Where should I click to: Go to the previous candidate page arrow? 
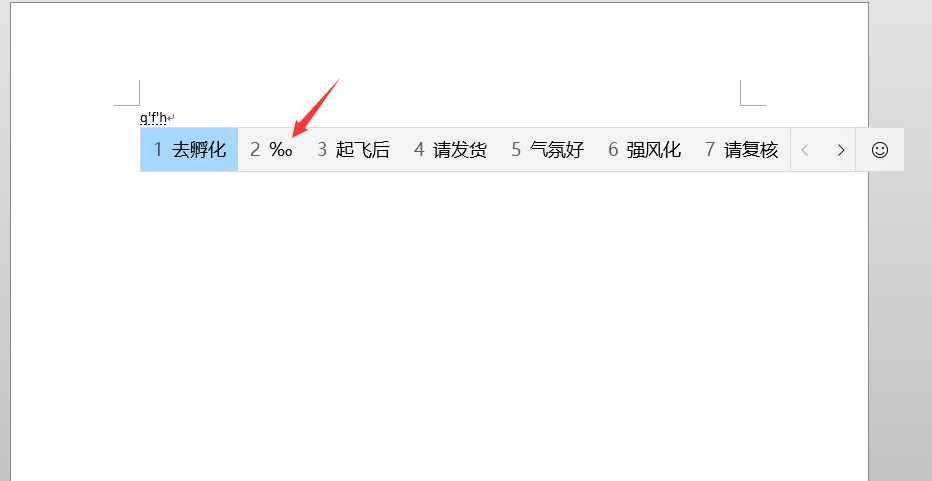(805, 150)
